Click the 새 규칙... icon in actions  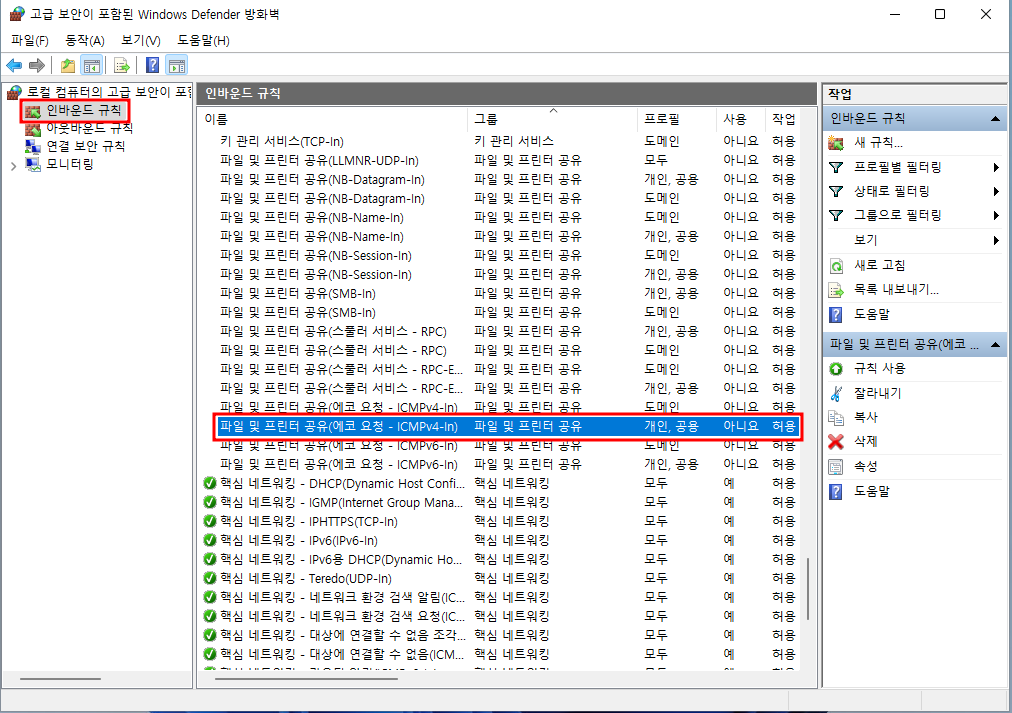(x=836, y=143)
